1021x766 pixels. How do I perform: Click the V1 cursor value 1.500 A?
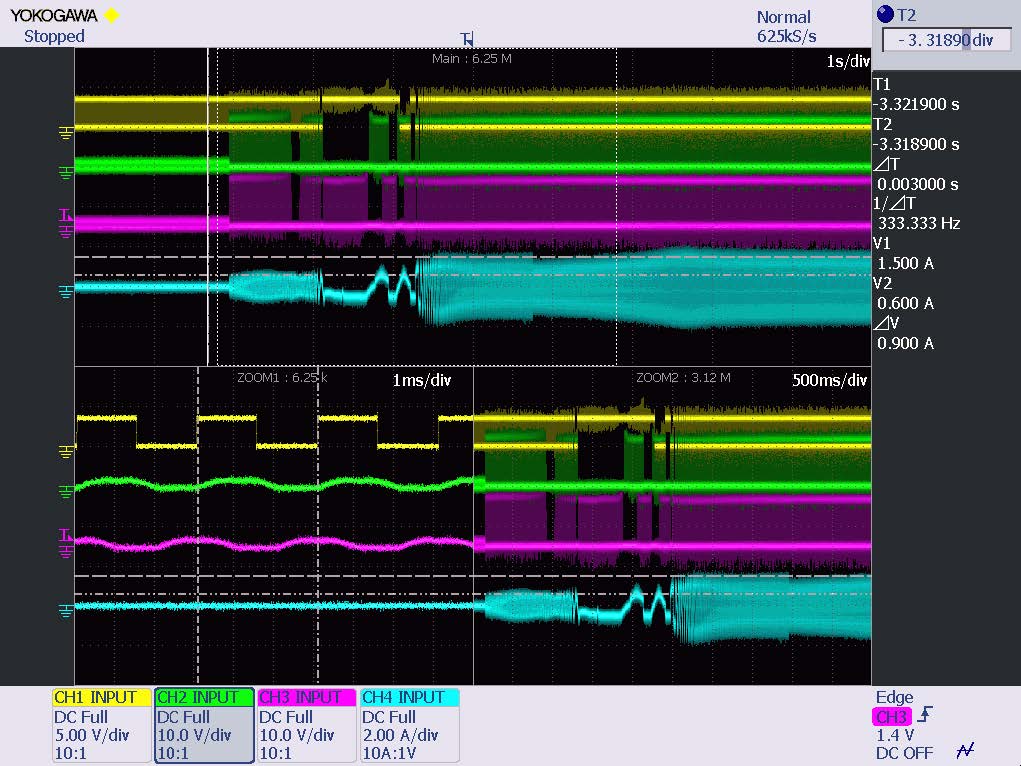[x=906, y=263]
